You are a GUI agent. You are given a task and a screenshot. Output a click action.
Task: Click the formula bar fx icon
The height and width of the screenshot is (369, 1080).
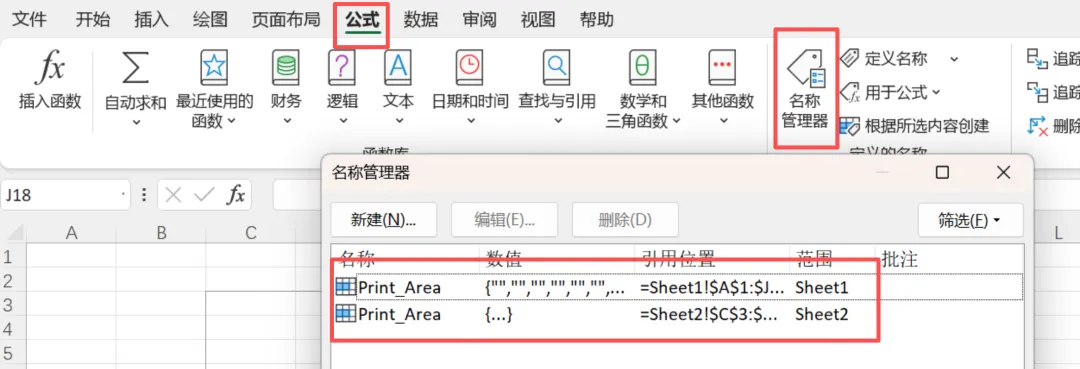[x=236, y=196]
